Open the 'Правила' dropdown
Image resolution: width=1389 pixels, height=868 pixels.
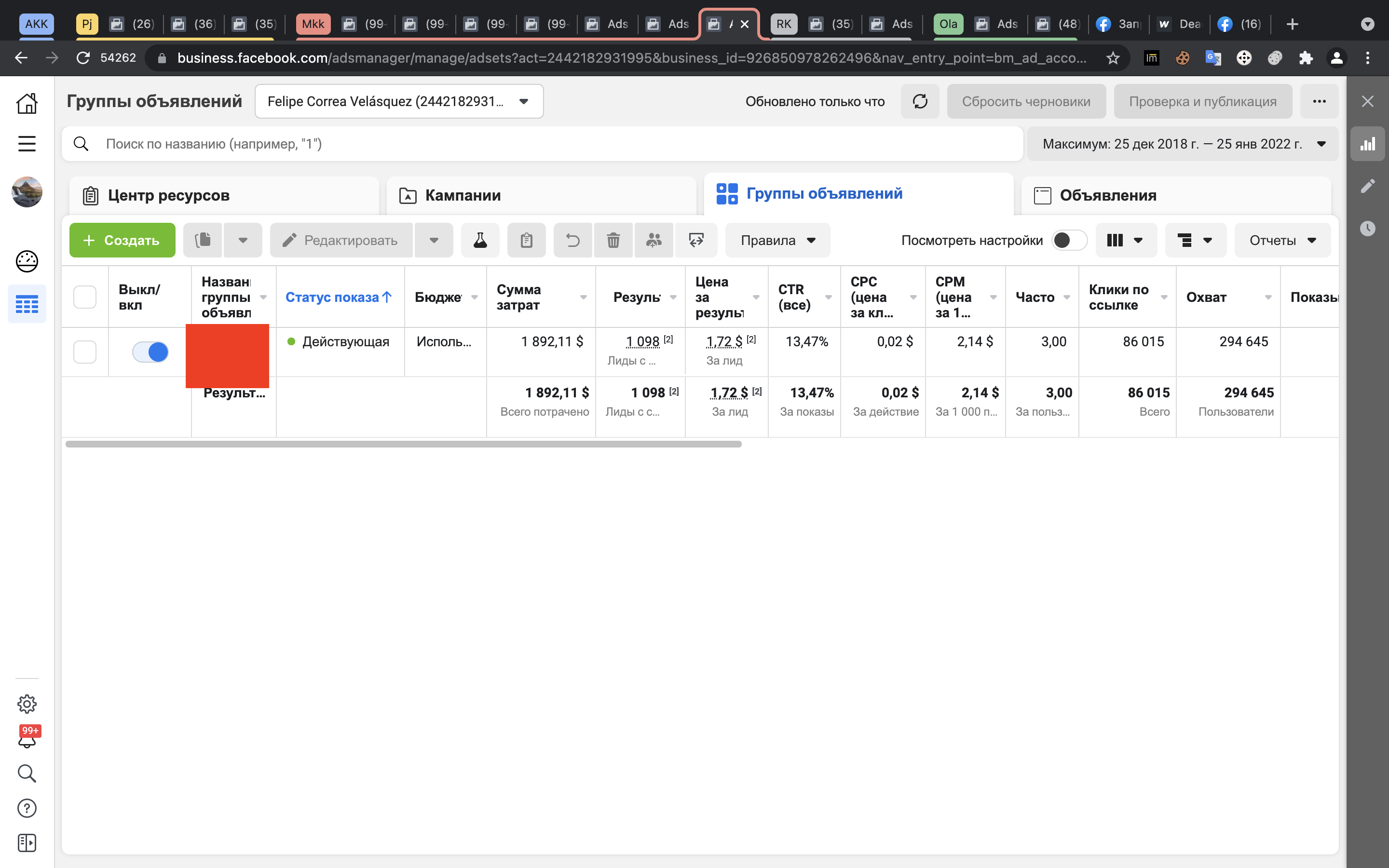(778, 240)
